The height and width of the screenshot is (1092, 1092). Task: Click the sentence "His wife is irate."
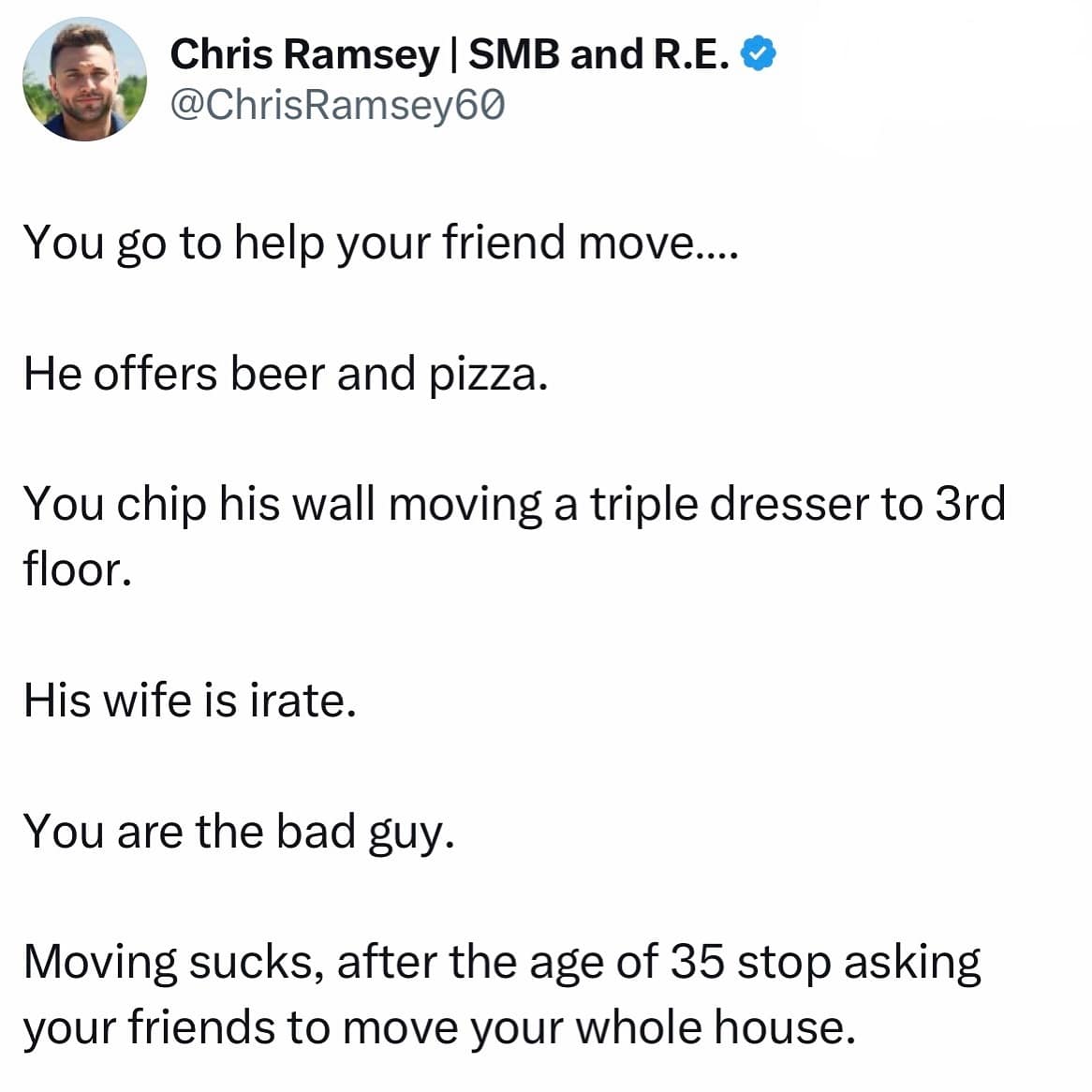[x=190, y=700]
